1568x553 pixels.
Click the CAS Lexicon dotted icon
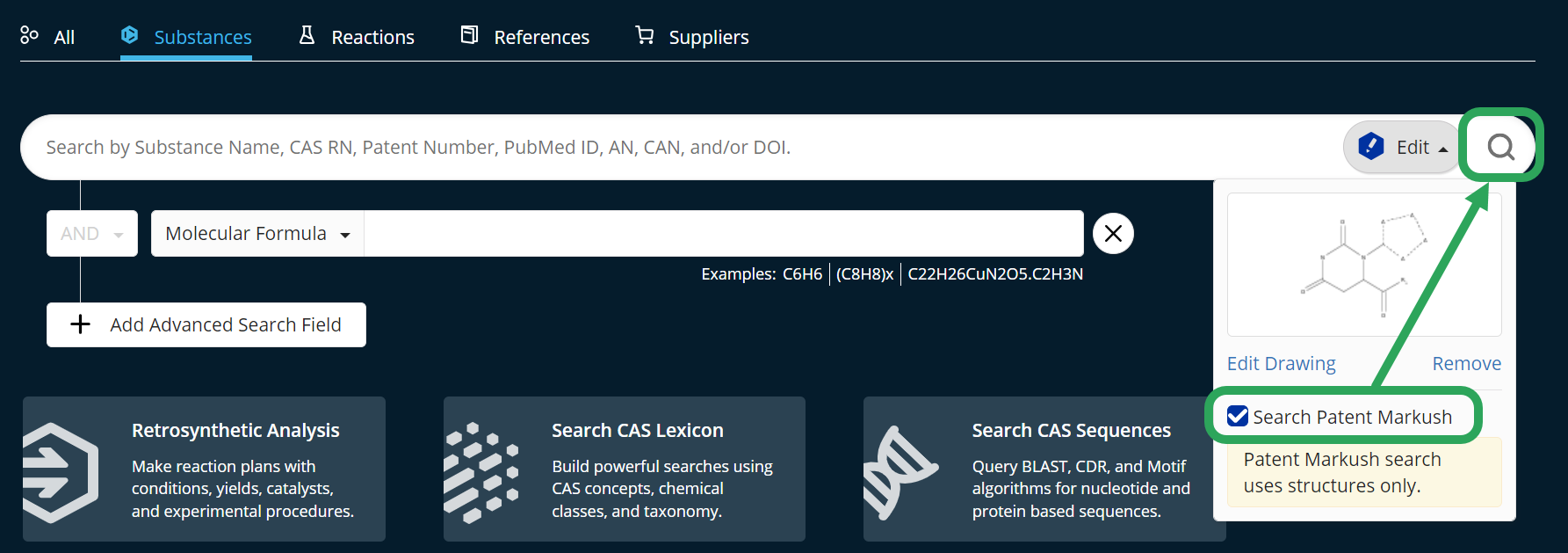coord(481,473)
